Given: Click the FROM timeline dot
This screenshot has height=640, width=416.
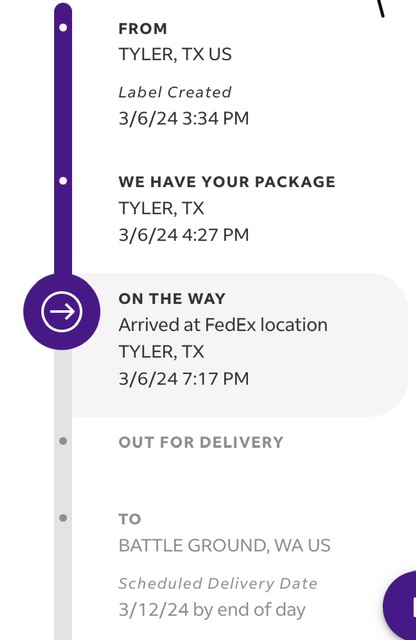Looking at the screenshot, I should tap(63, 28).
